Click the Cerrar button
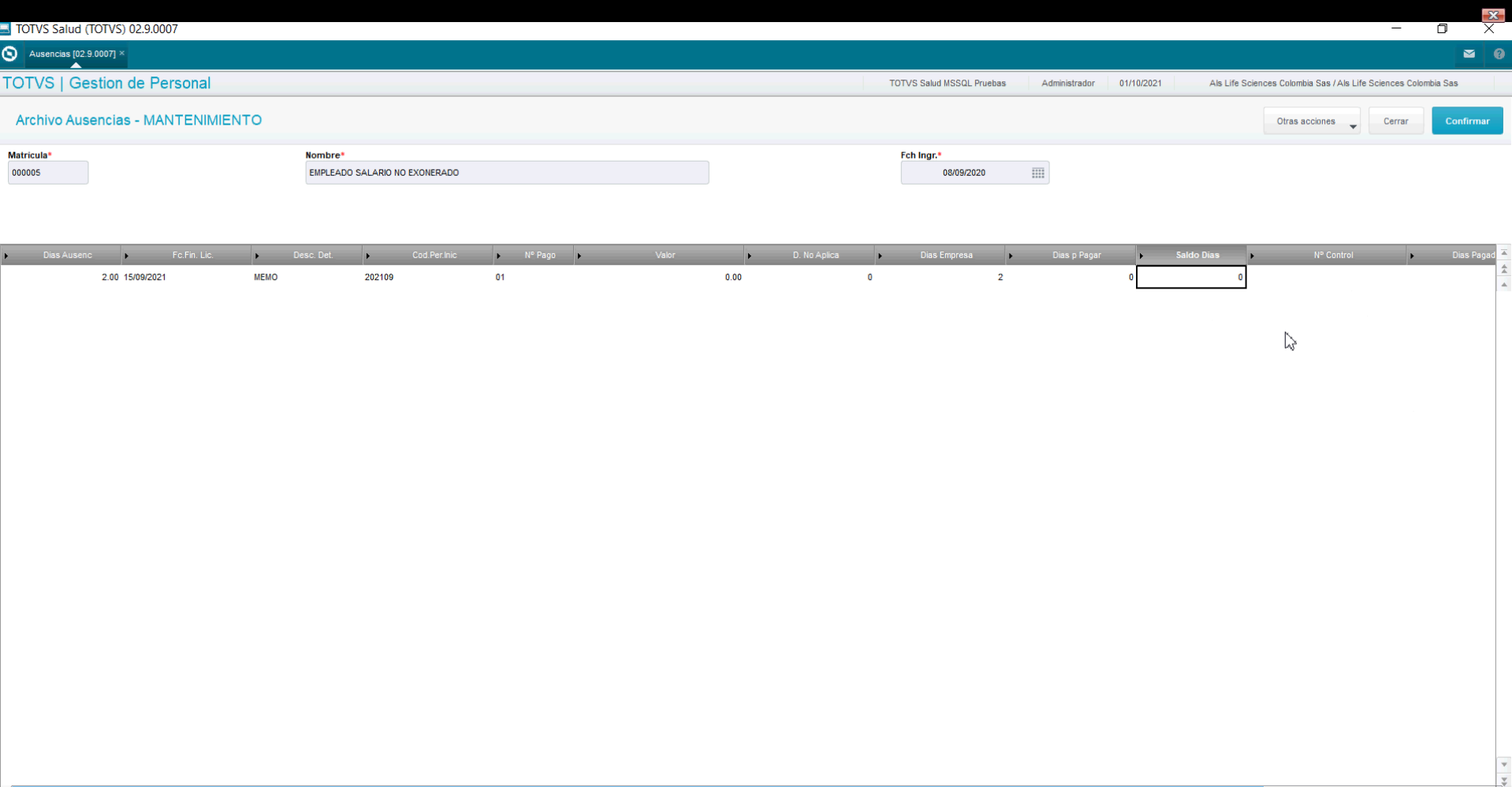Image resolution: width=1512 pixels, height=787 pixels. [1395, 121]
